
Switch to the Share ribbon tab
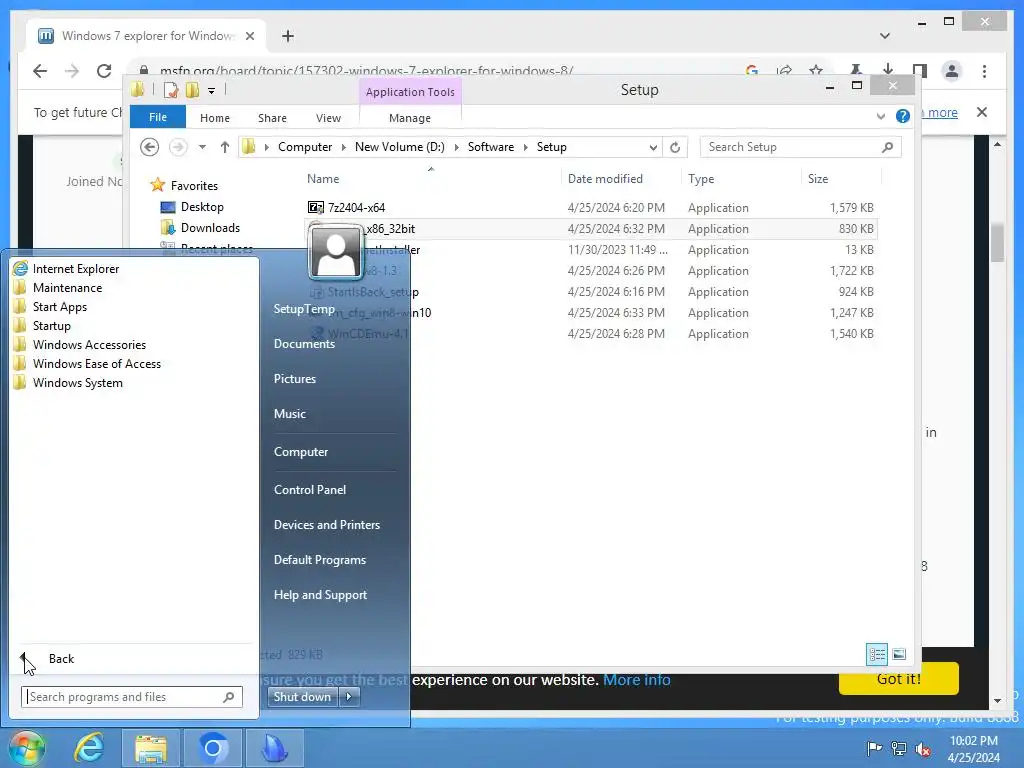point(272,118)
